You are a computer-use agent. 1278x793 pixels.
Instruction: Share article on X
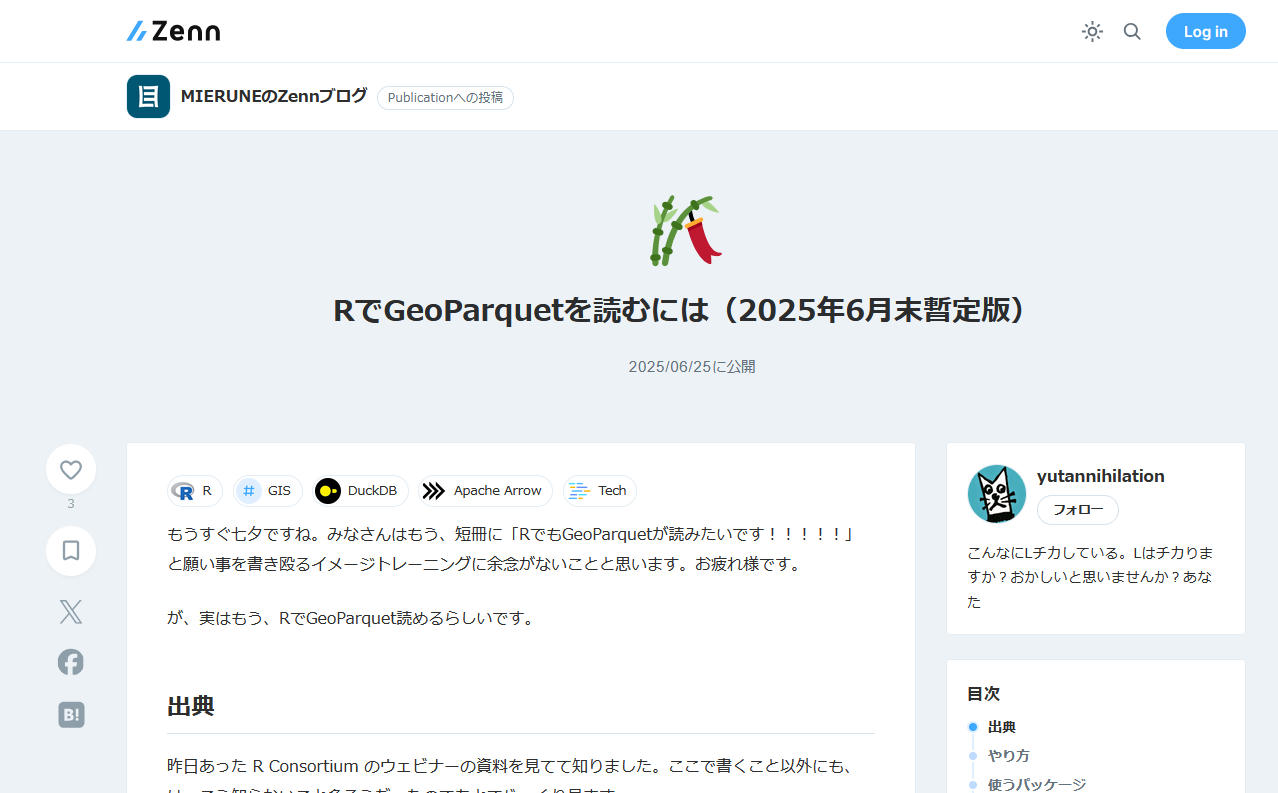(x=71, y=612)
